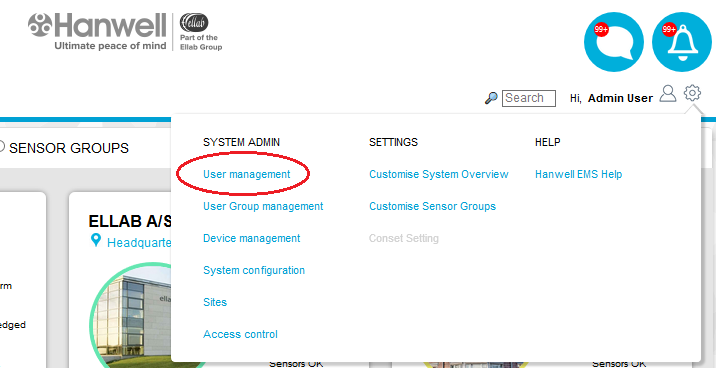Click the SETTINGS heading
Screen dimensions: 716x369
[393, 142]
